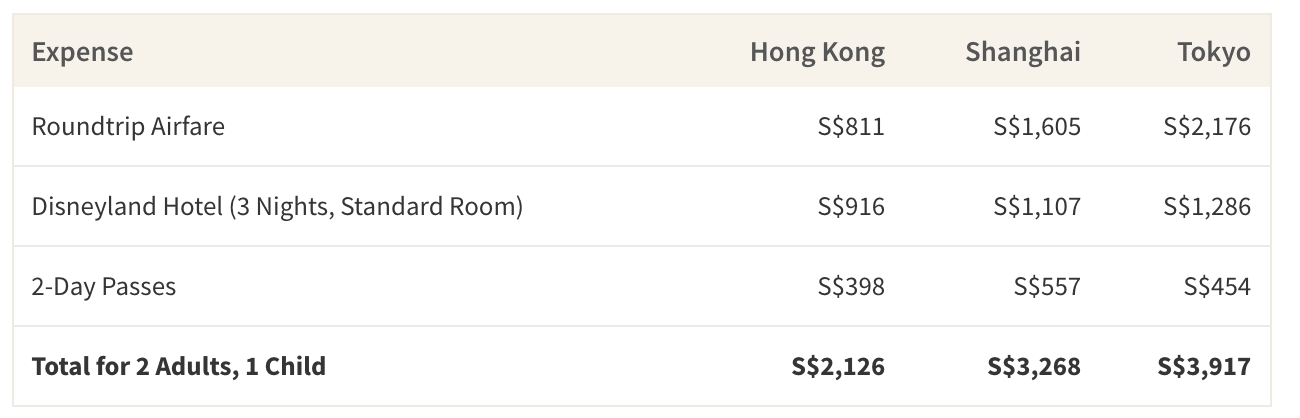Screen dimensions: 1300x418
Task: Select the S$3,268 Shanghai total
Action: point(1034,367)
